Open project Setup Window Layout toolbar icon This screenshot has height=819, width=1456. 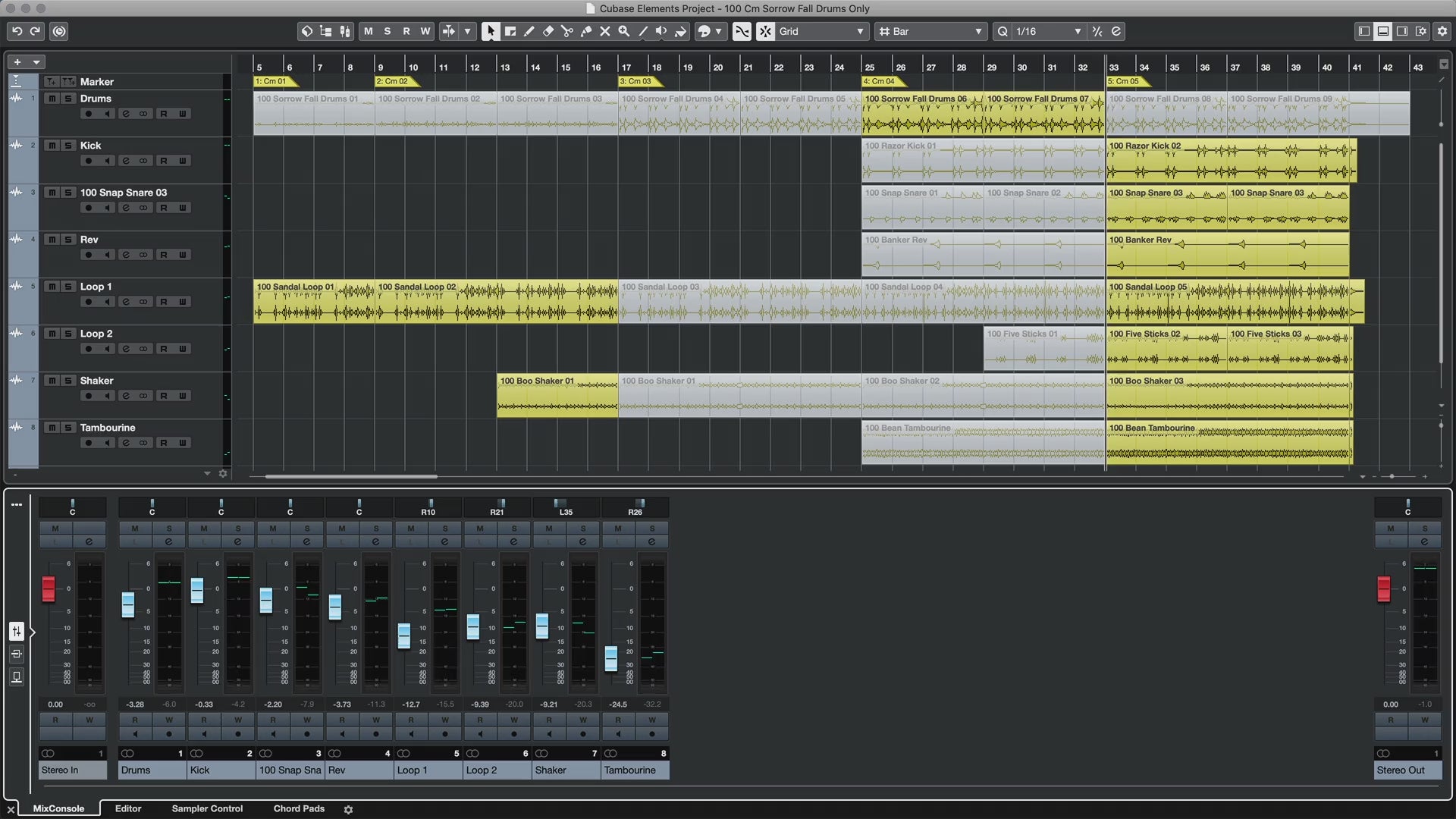(1421, 31)
